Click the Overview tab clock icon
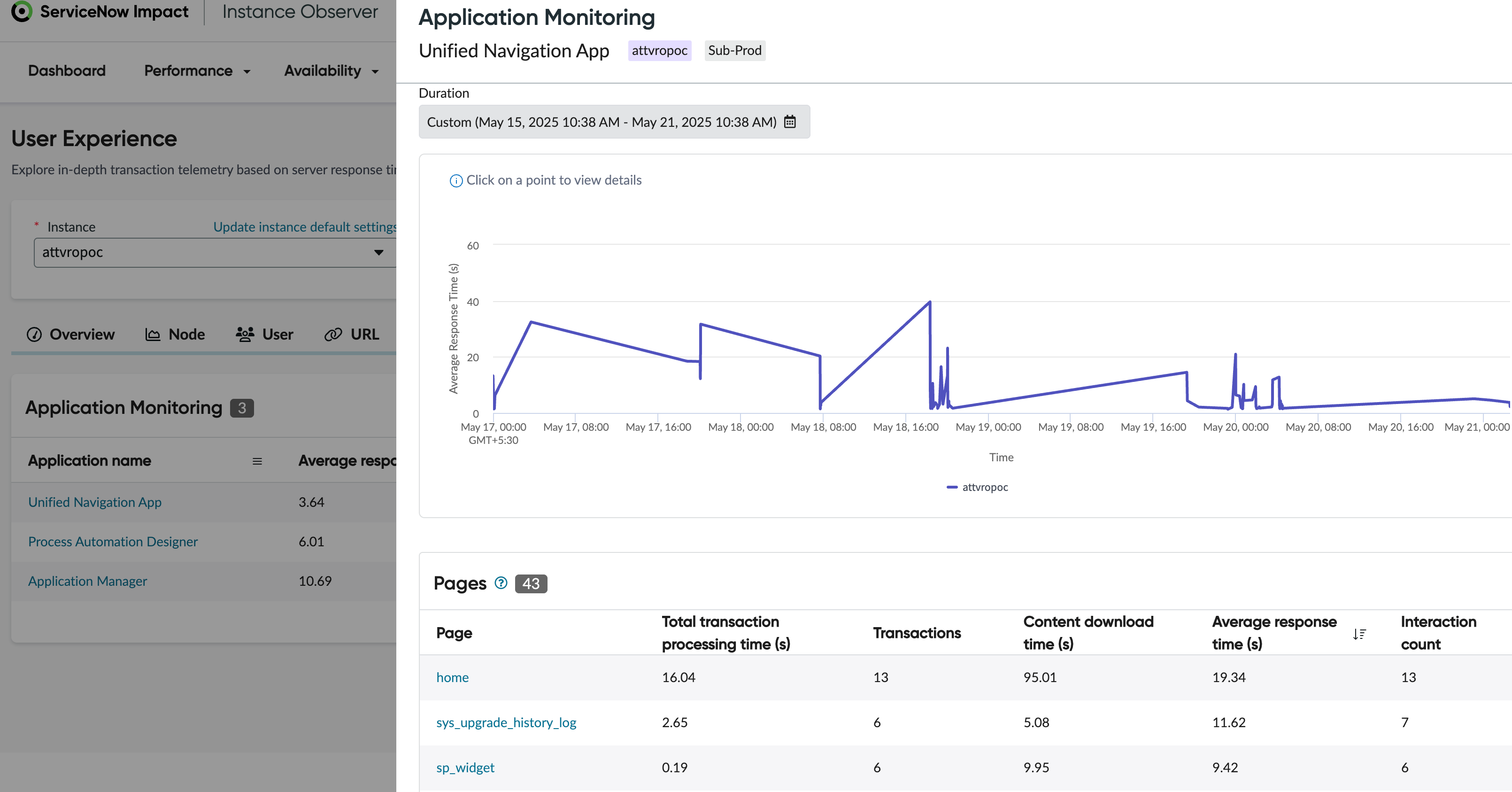Screen dimensions: 1512x792 (x=34, y=334)
